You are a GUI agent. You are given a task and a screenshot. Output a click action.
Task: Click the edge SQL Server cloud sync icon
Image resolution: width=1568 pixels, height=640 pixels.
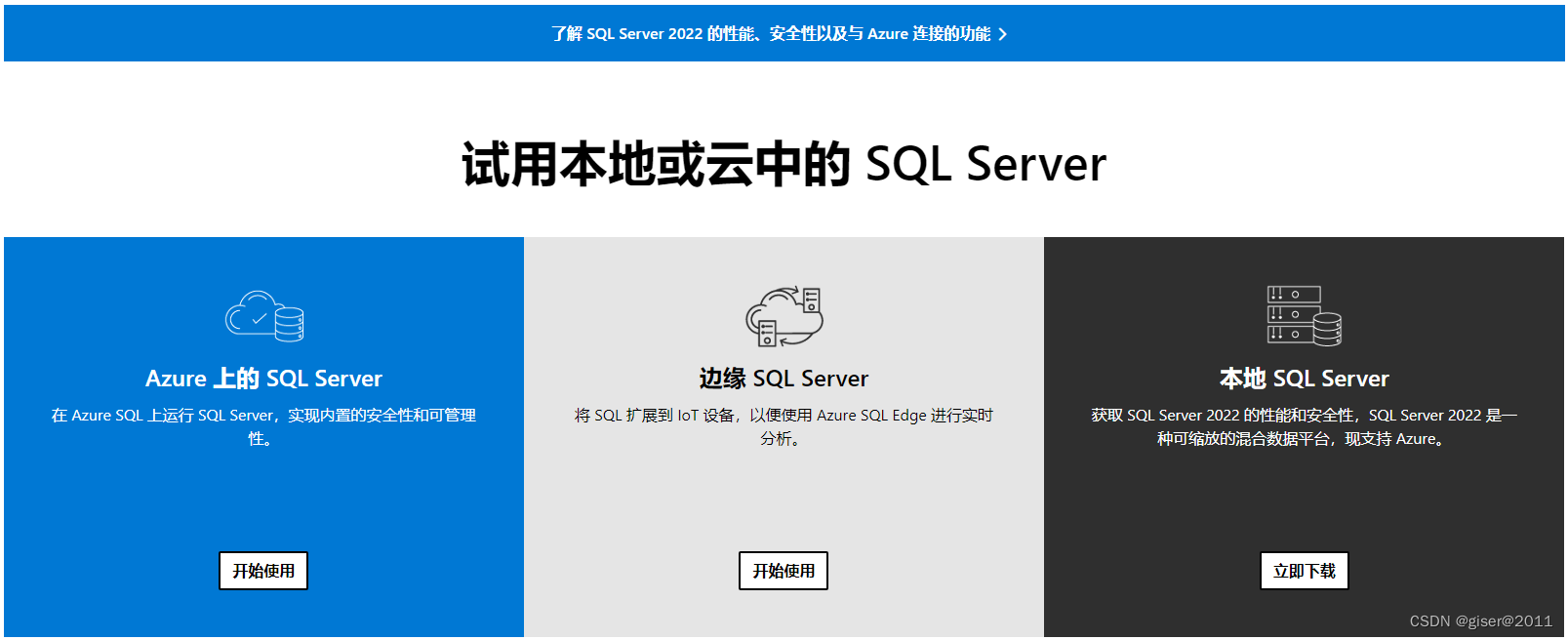click(x=784, y=316)
